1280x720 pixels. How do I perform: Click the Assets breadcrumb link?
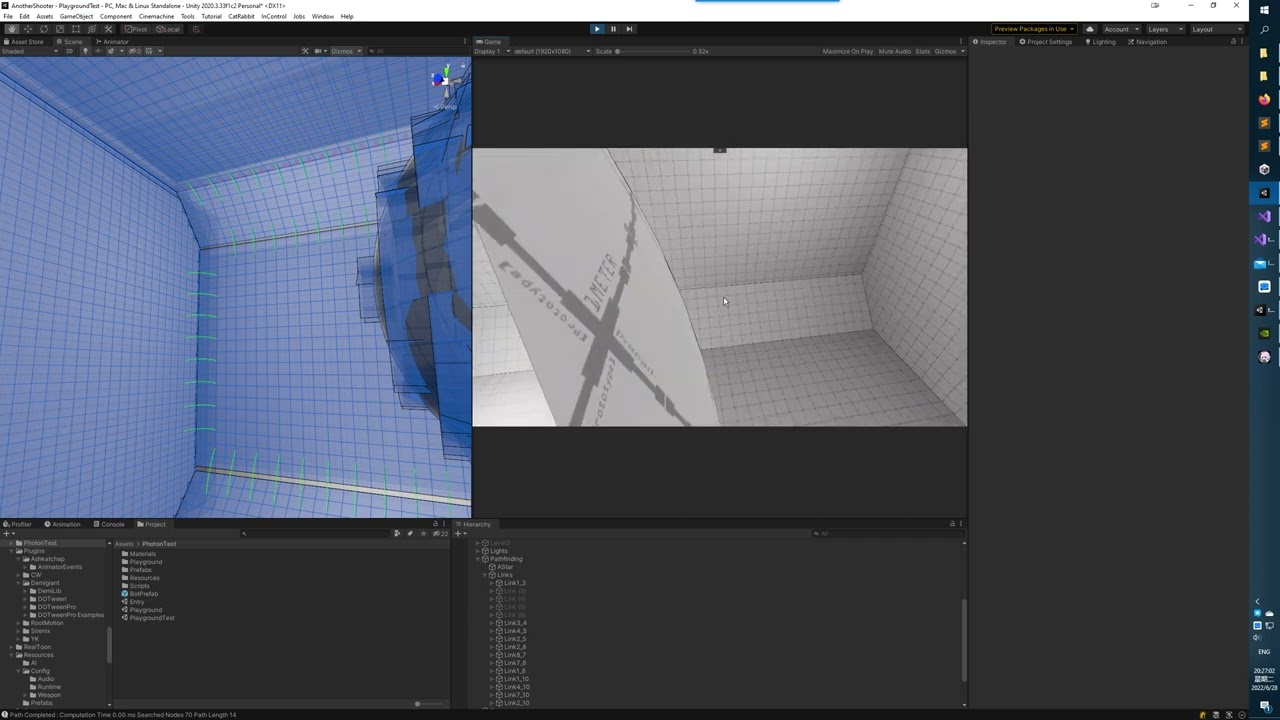pos(124,544)
